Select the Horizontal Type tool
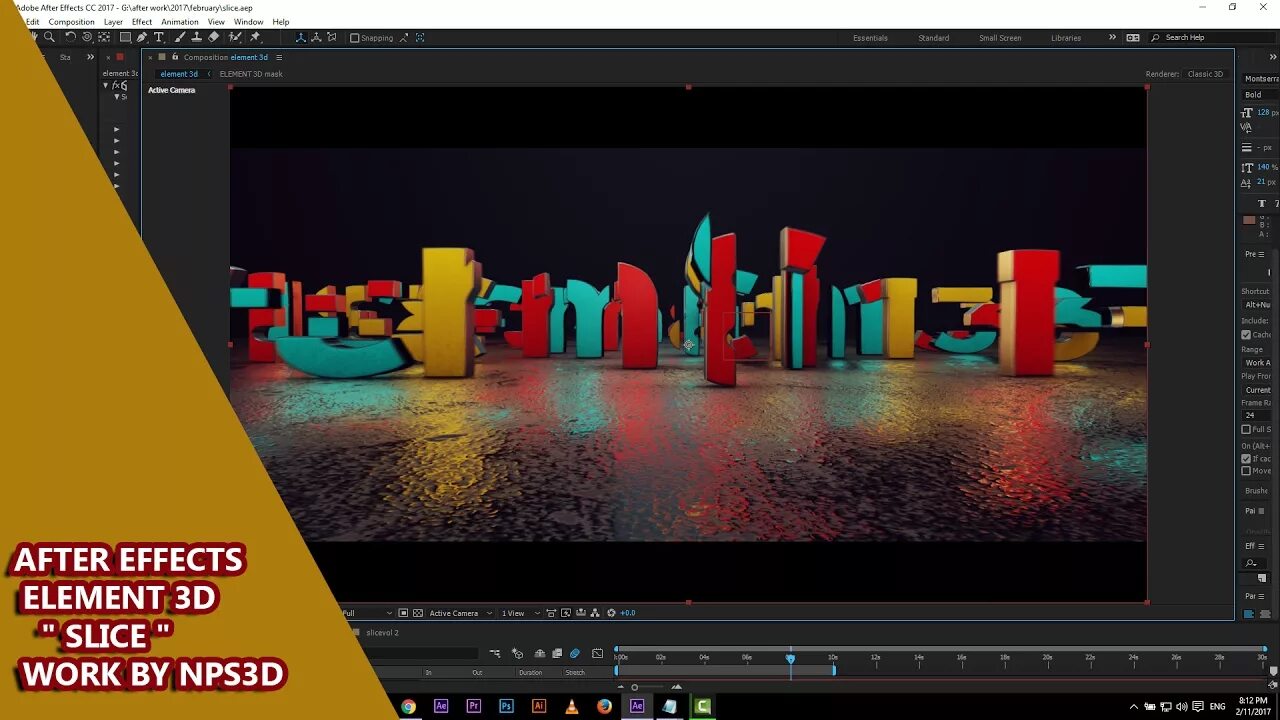Viewport: 1280px width, 720px height. (x=158, y=37)
